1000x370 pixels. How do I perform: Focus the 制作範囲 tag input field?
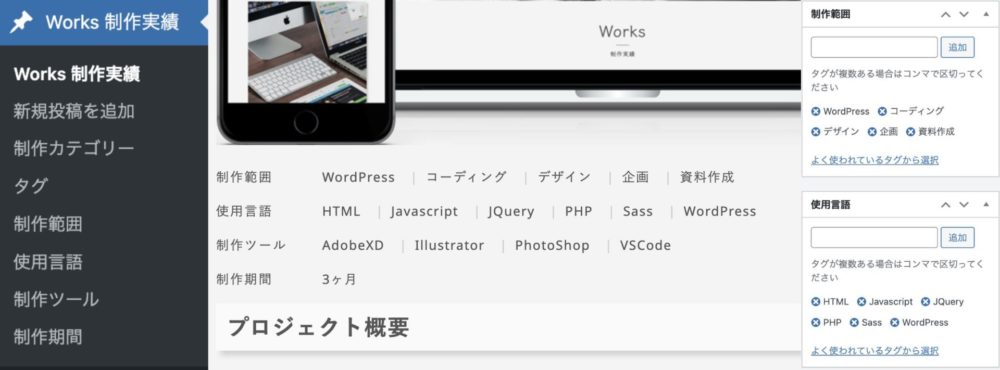pos(874,47)
